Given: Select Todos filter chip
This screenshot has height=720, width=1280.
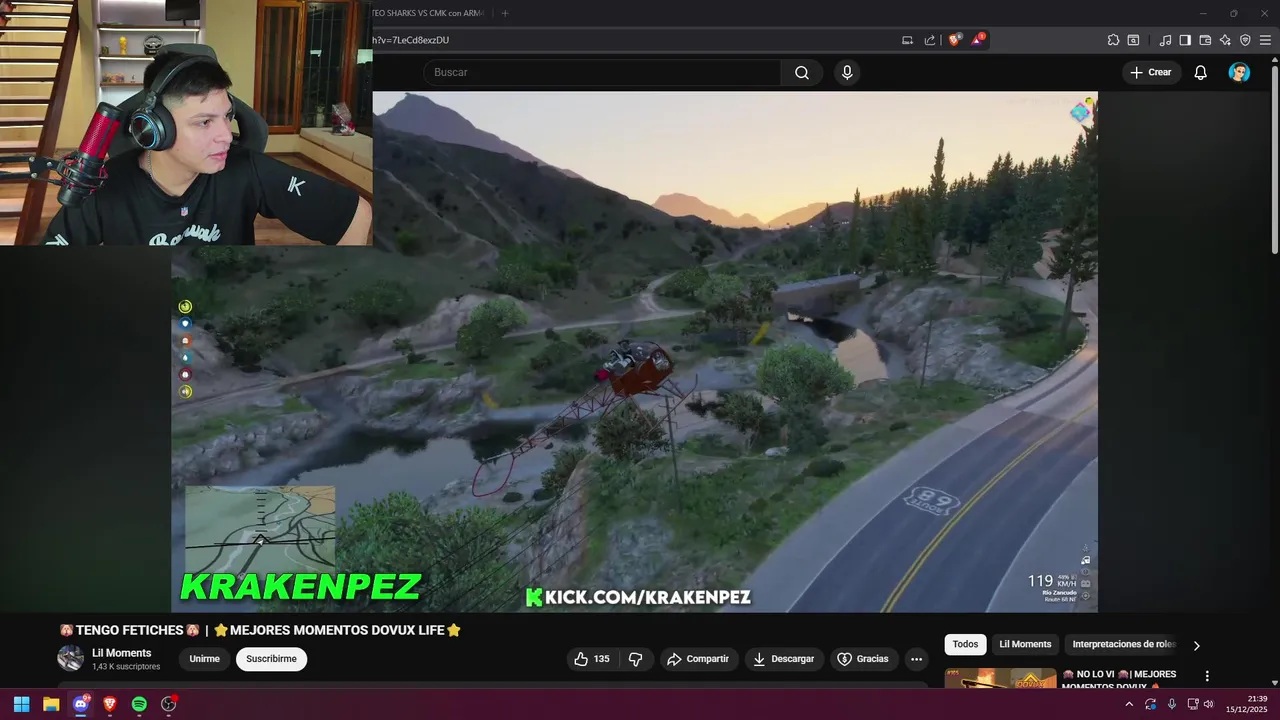Looking at the screenshot, I should tap(965, 645).
